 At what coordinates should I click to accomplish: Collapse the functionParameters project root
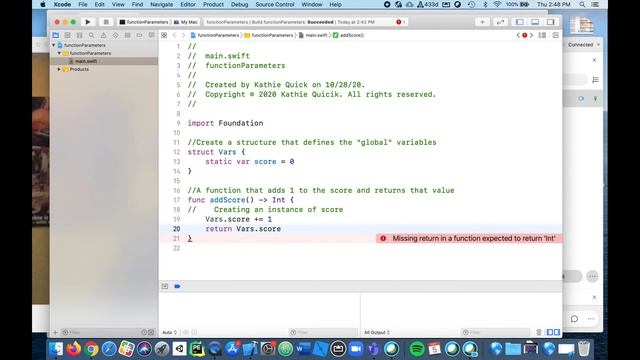click(53, 45)
